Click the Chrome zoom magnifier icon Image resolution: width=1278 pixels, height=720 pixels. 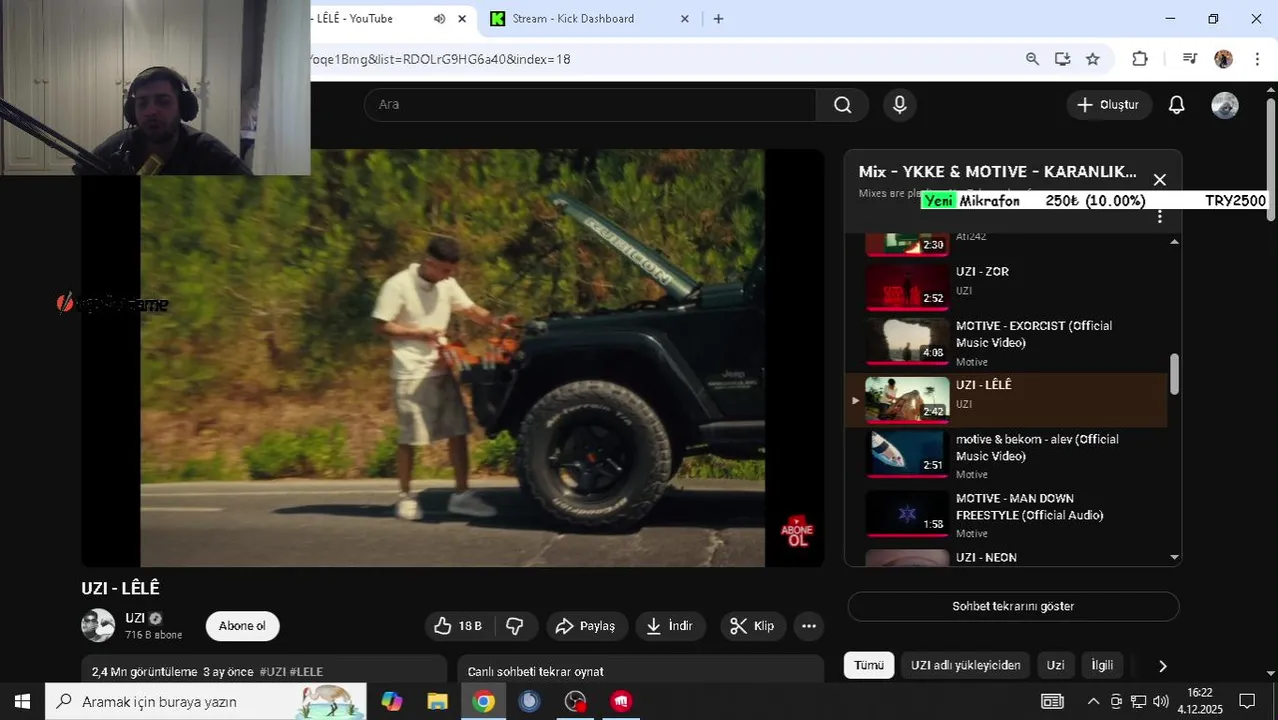coord(1032,59)
